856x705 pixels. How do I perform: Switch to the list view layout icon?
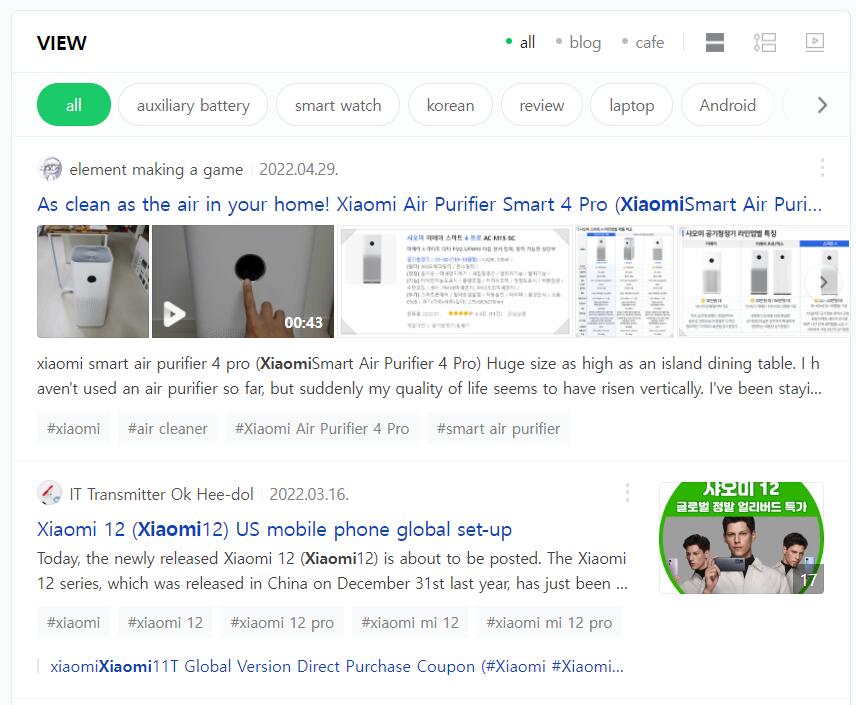(x=764, y=43)
